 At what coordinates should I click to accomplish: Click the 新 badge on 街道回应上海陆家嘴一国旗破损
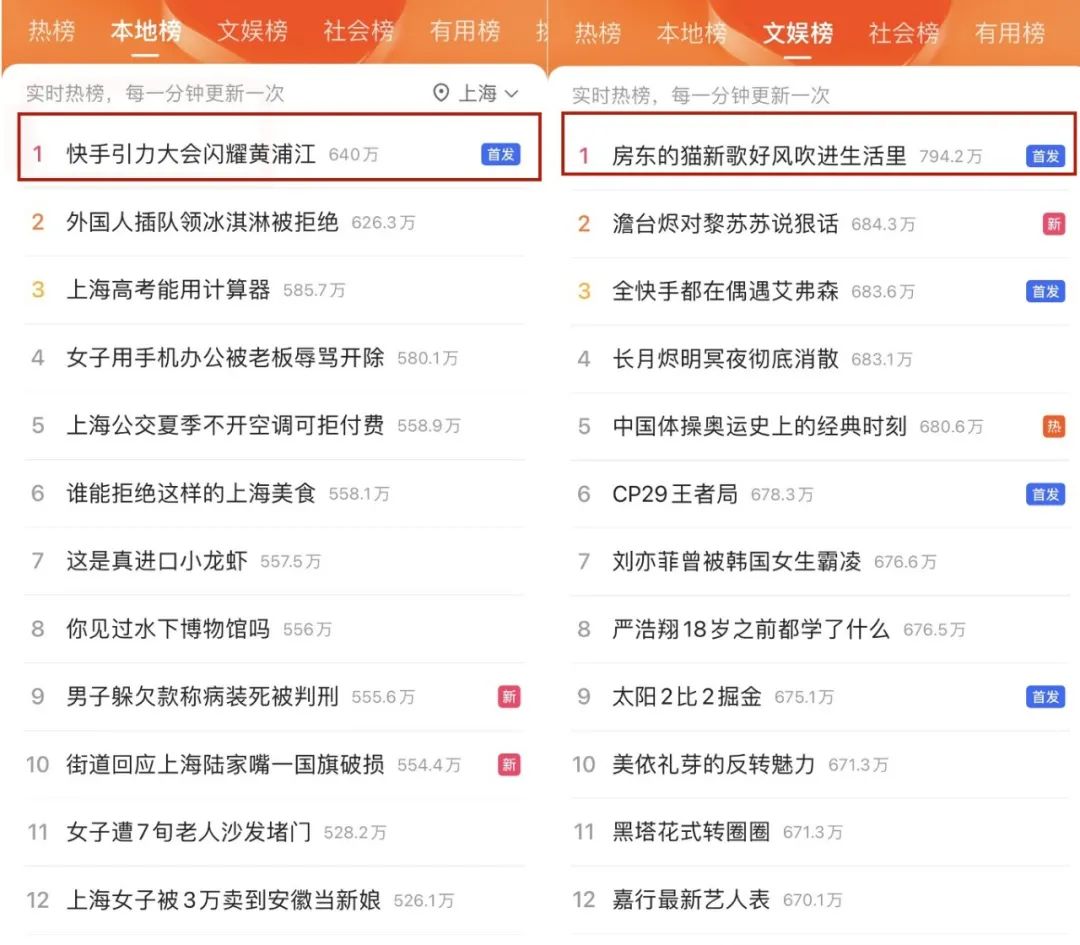(509, 764)
